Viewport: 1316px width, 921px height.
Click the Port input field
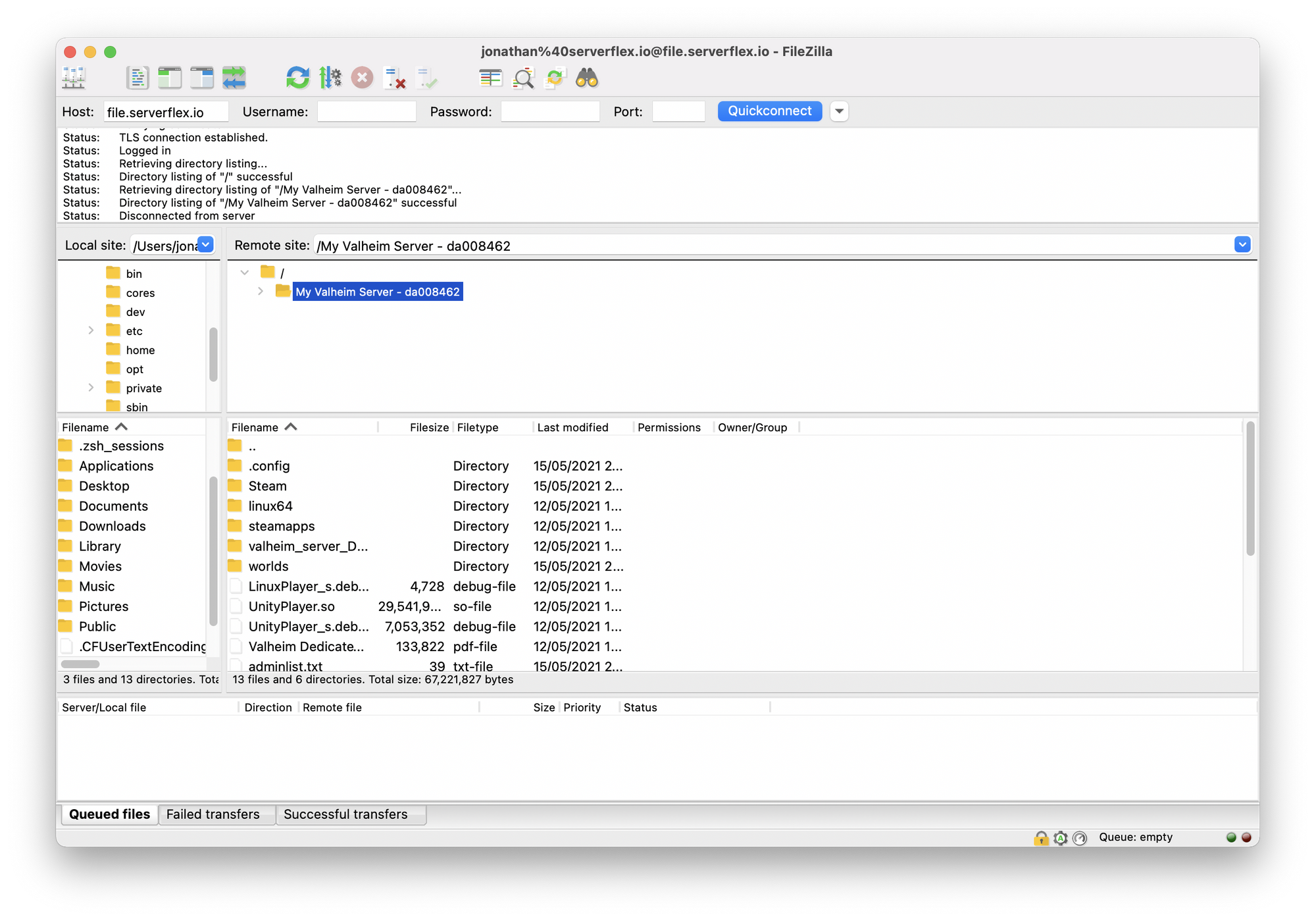pyautogui.click(x=678, y=112)
